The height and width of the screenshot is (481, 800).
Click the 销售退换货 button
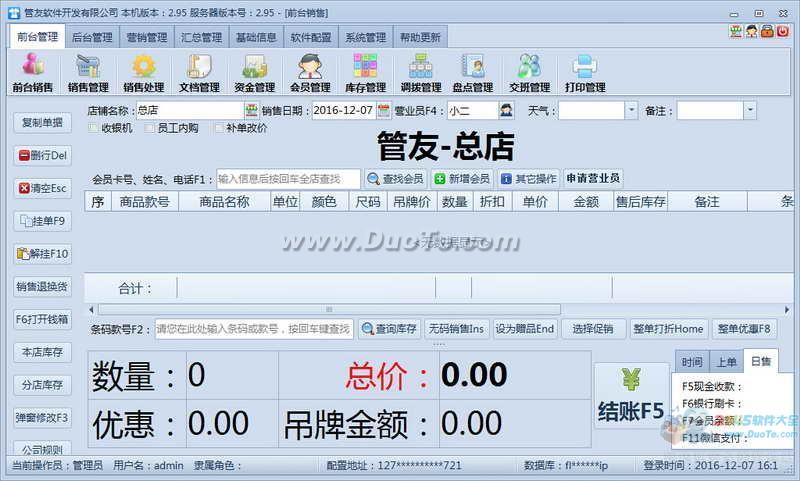pos(42,287)
